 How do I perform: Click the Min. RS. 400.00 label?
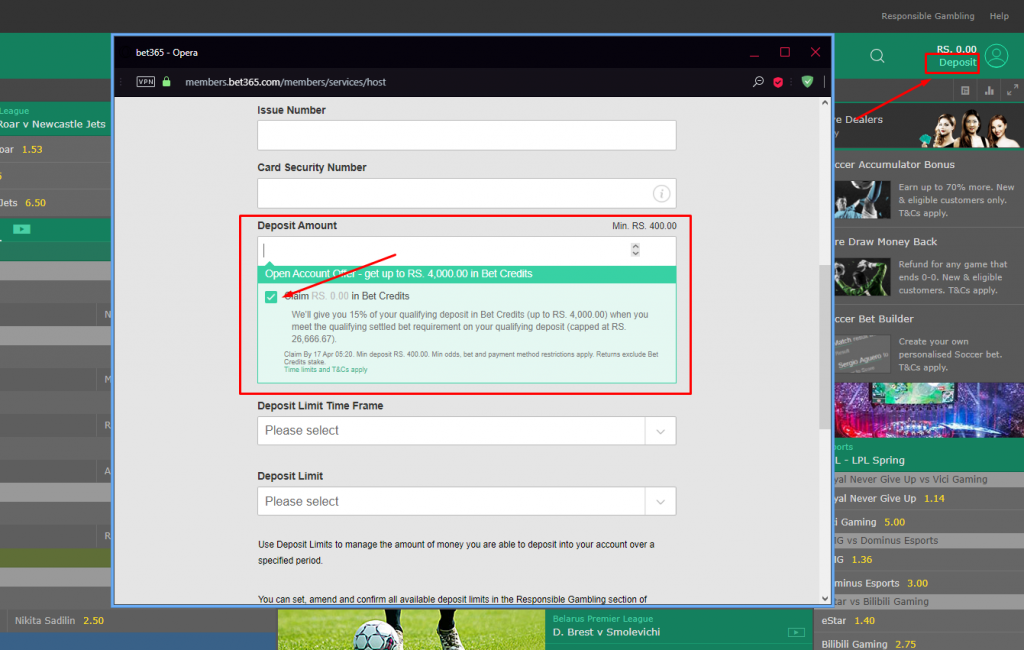pos(644,226)
